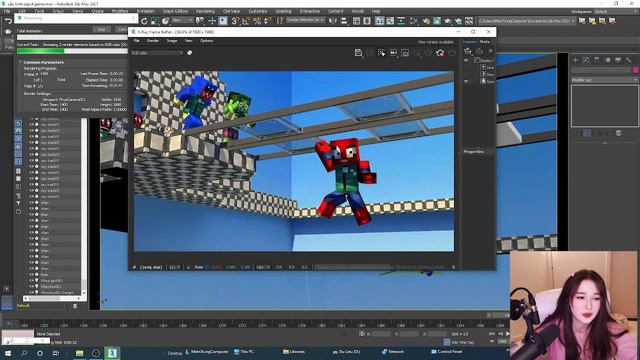Image resolution: width=640 pixels, height=360 pixels.
Task: Toggle the 3D Snaps icon
Action: (x=235, y=20)
